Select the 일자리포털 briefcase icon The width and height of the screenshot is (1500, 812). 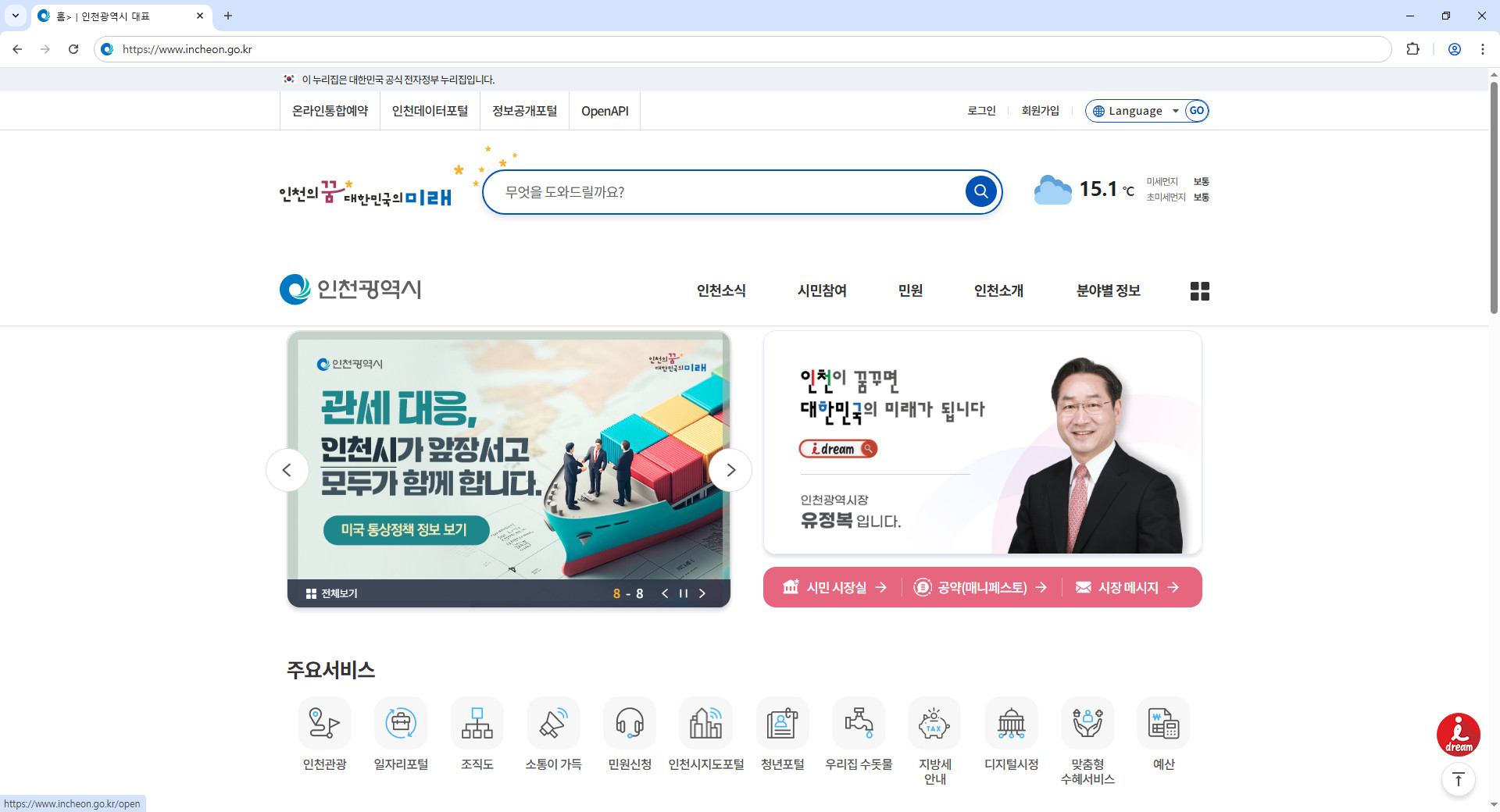coord(400,723)
